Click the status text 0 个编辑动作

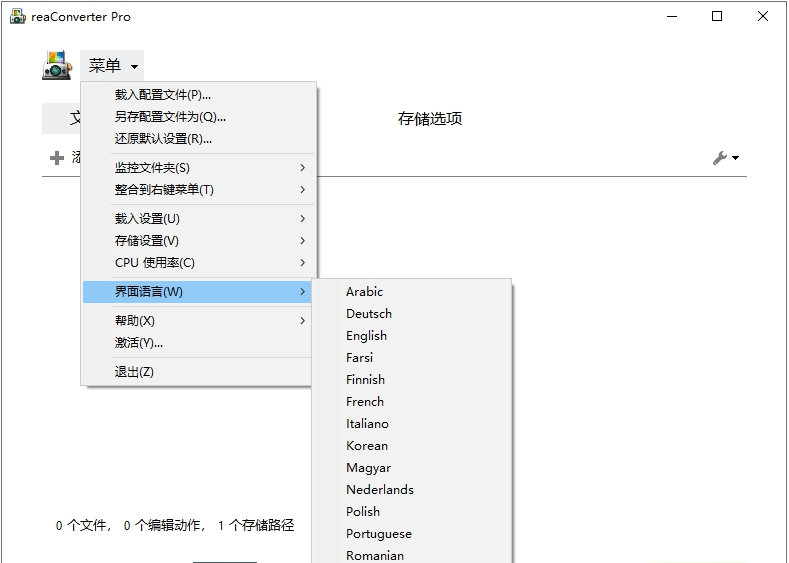[x=165, y=526]
